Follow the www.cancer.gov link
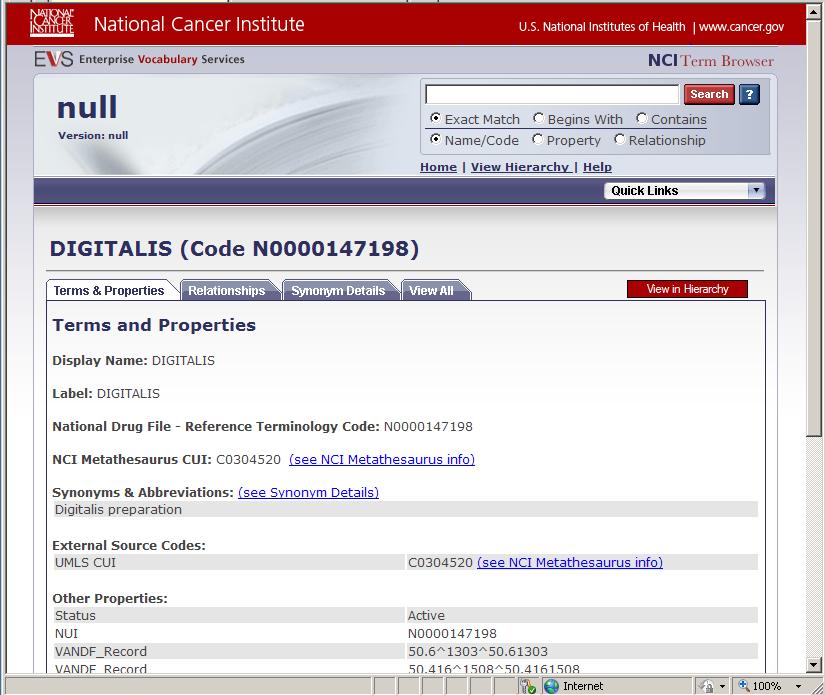This screenshot has height=695, width=825. coord(741,27)
